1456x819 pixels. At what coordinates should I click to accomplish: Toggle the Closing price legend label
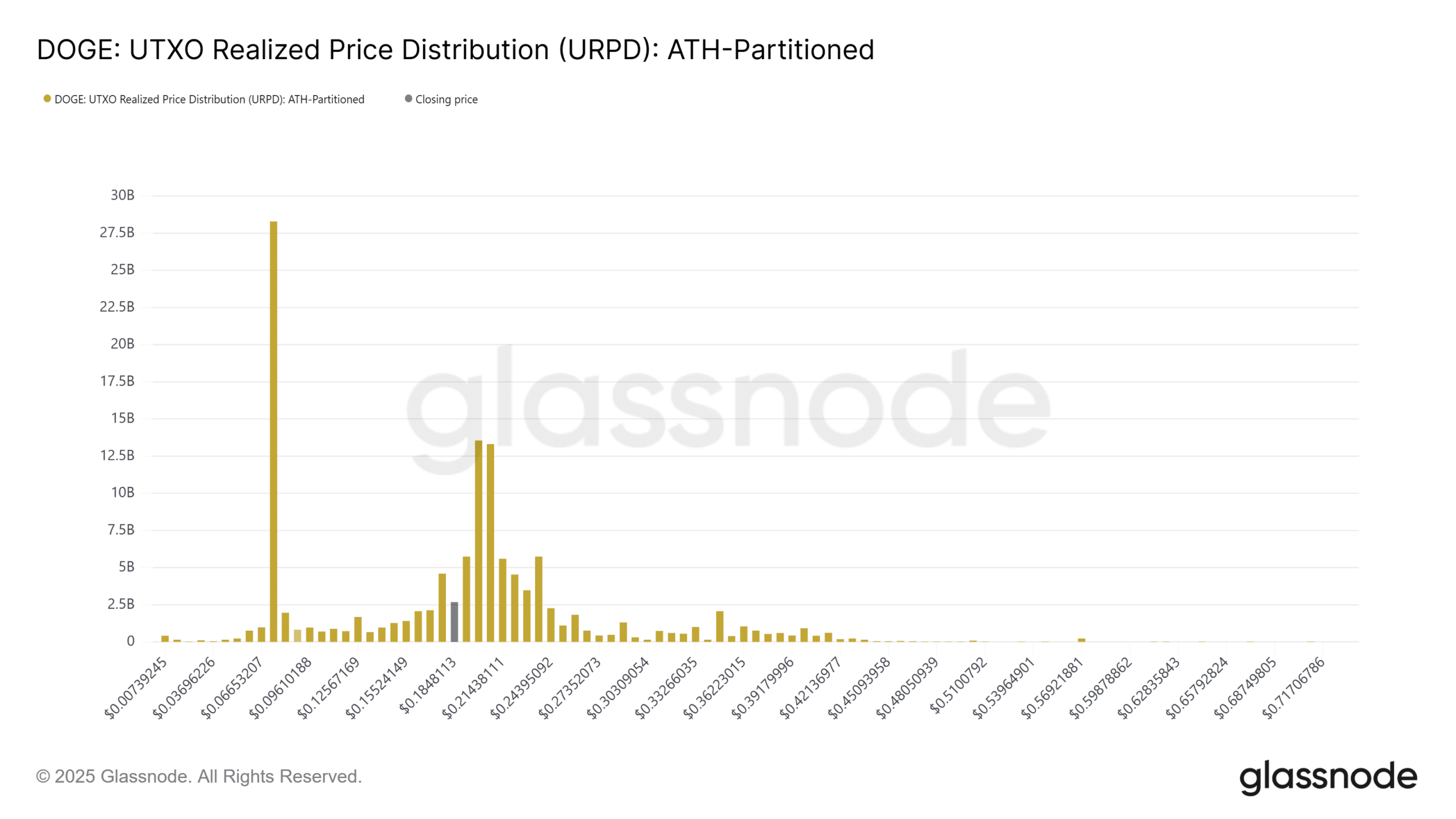[x=446, y=100]
